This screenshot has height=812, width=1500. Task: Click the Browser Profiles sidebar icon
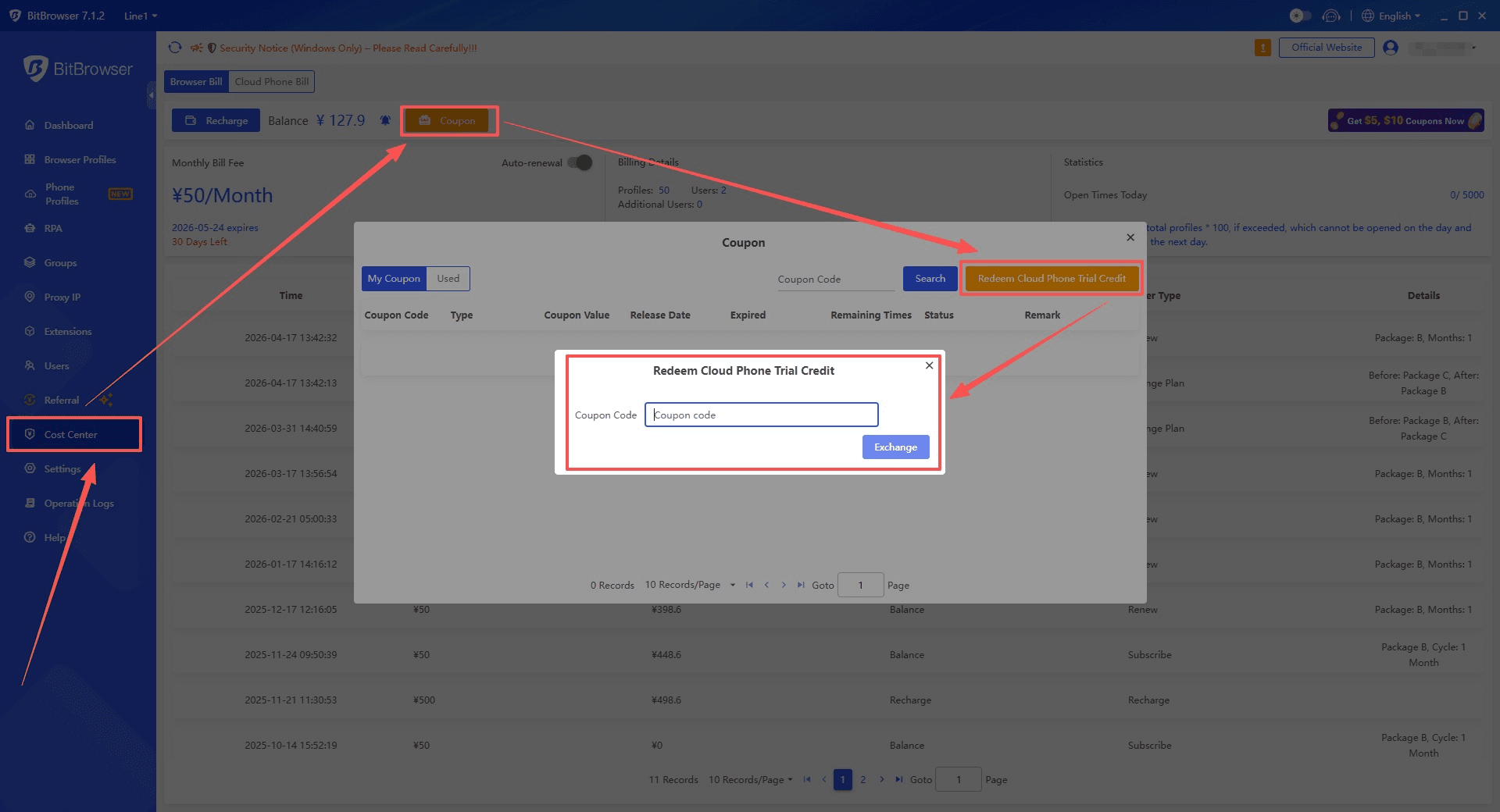[30, 159]
